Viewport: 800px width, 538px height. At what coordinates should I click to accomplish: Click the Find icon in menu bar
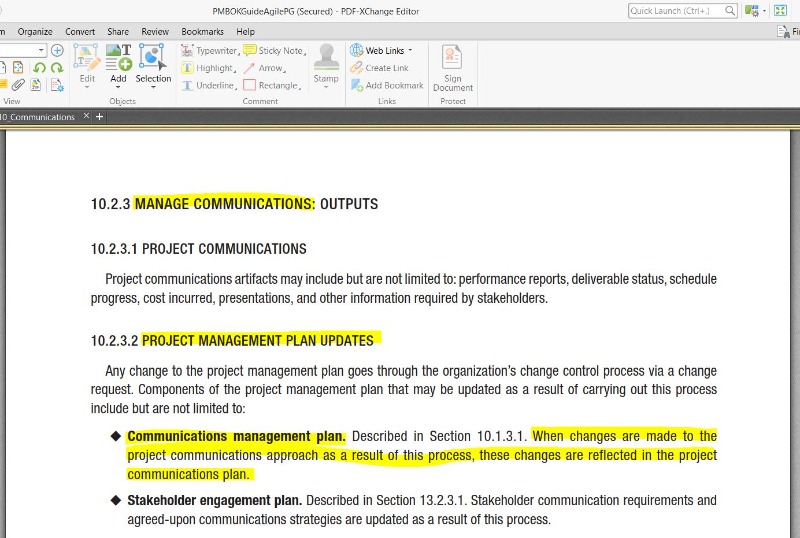pyautogui.click(x=784, y=32)
